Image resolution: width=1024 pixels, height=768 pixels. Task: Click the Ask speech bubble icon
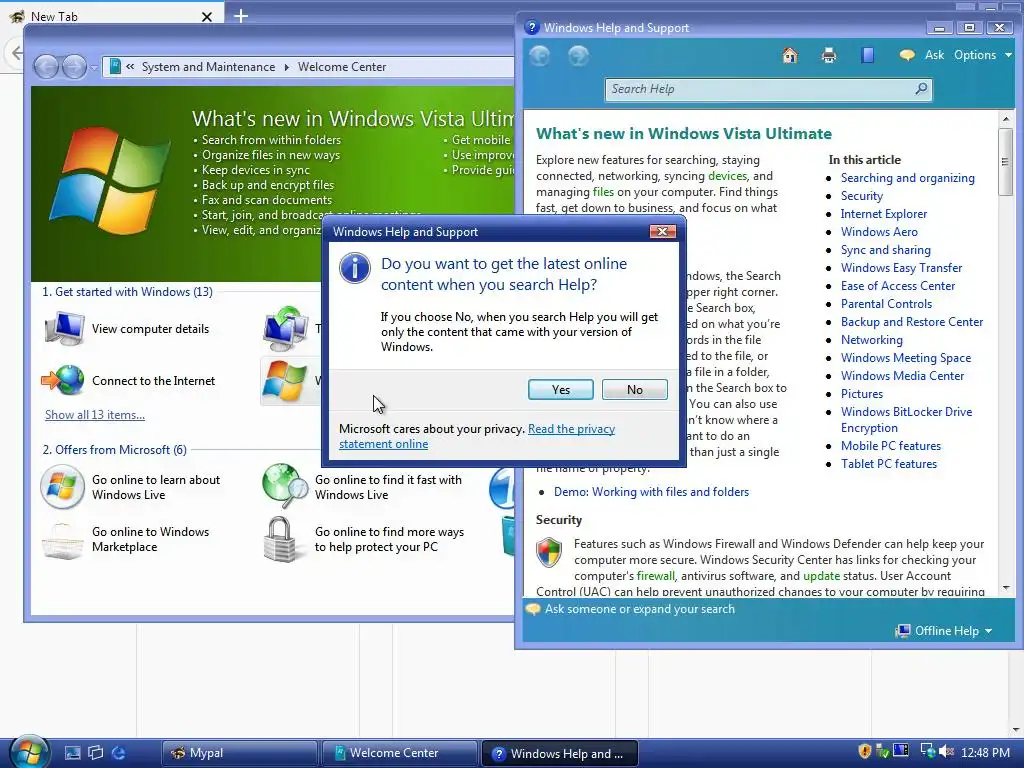click(x=907, y=56)
